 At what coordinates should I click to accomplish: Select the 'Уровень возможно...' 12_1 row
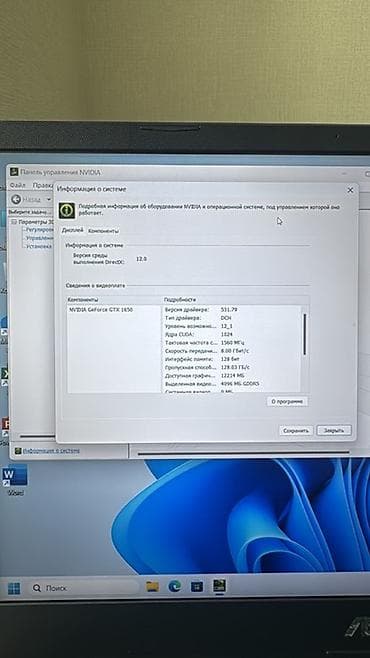coord(232,326)
